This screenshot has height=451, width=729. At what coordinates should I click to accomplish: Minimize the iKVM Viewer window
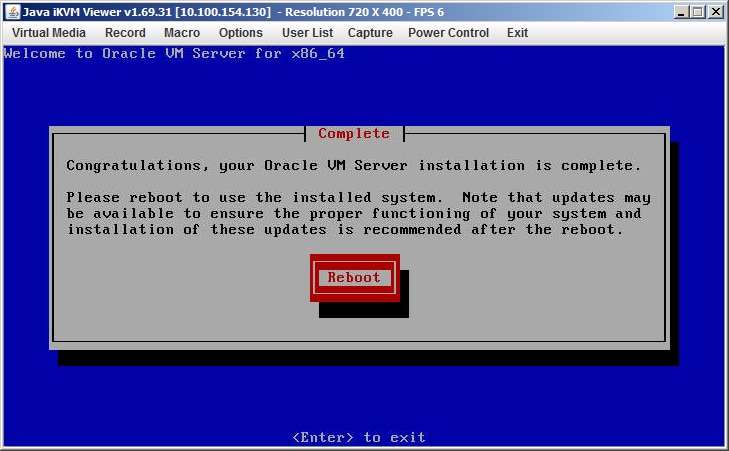[681, 12]
